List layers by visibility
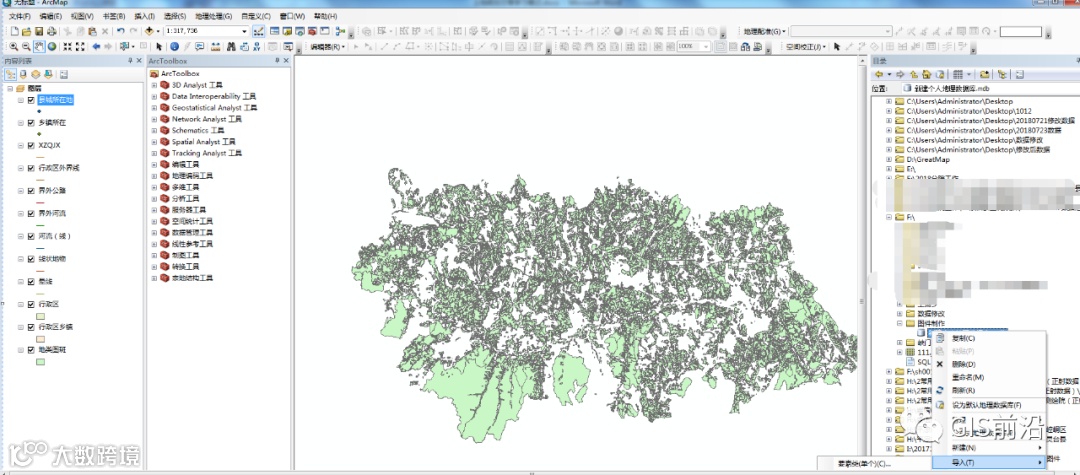1080x475 pixels. [36, 74]
